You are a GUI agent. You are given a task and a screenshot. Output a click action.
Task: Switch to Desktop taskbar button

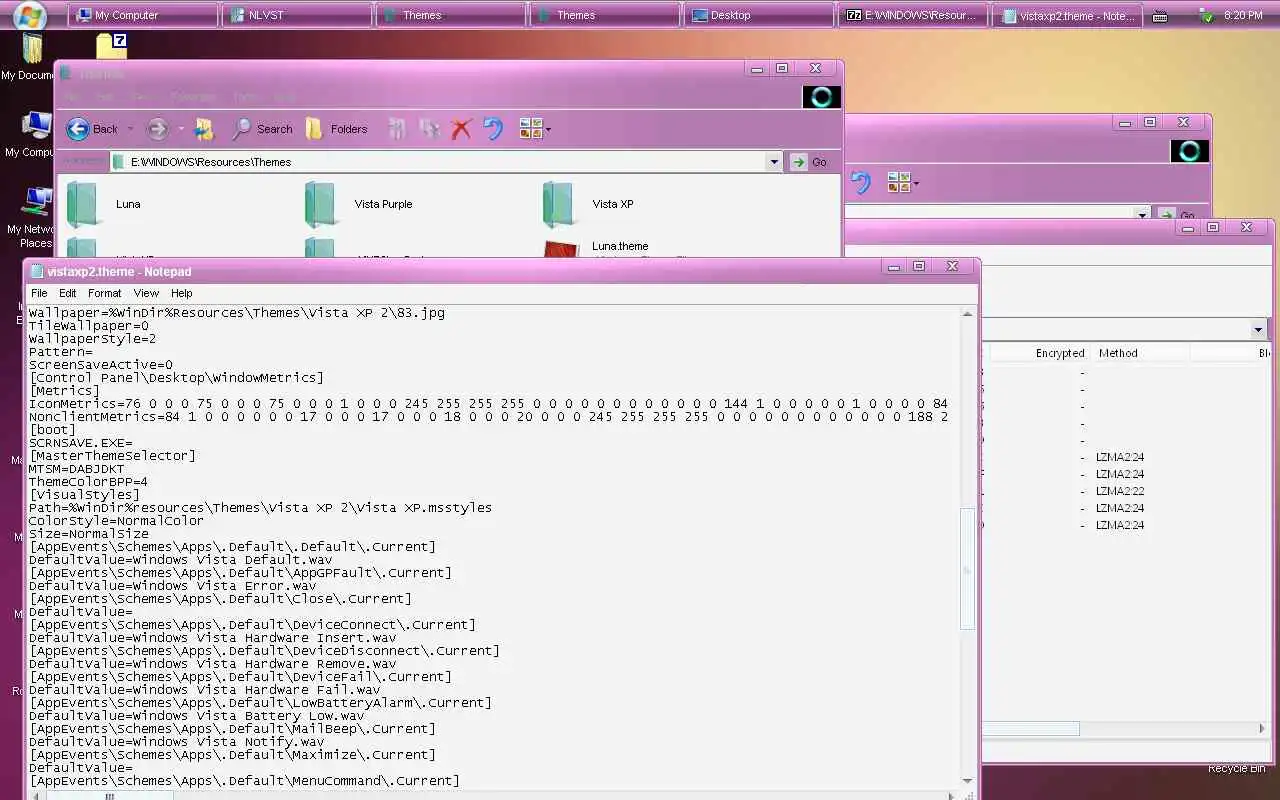pos(759,15)
